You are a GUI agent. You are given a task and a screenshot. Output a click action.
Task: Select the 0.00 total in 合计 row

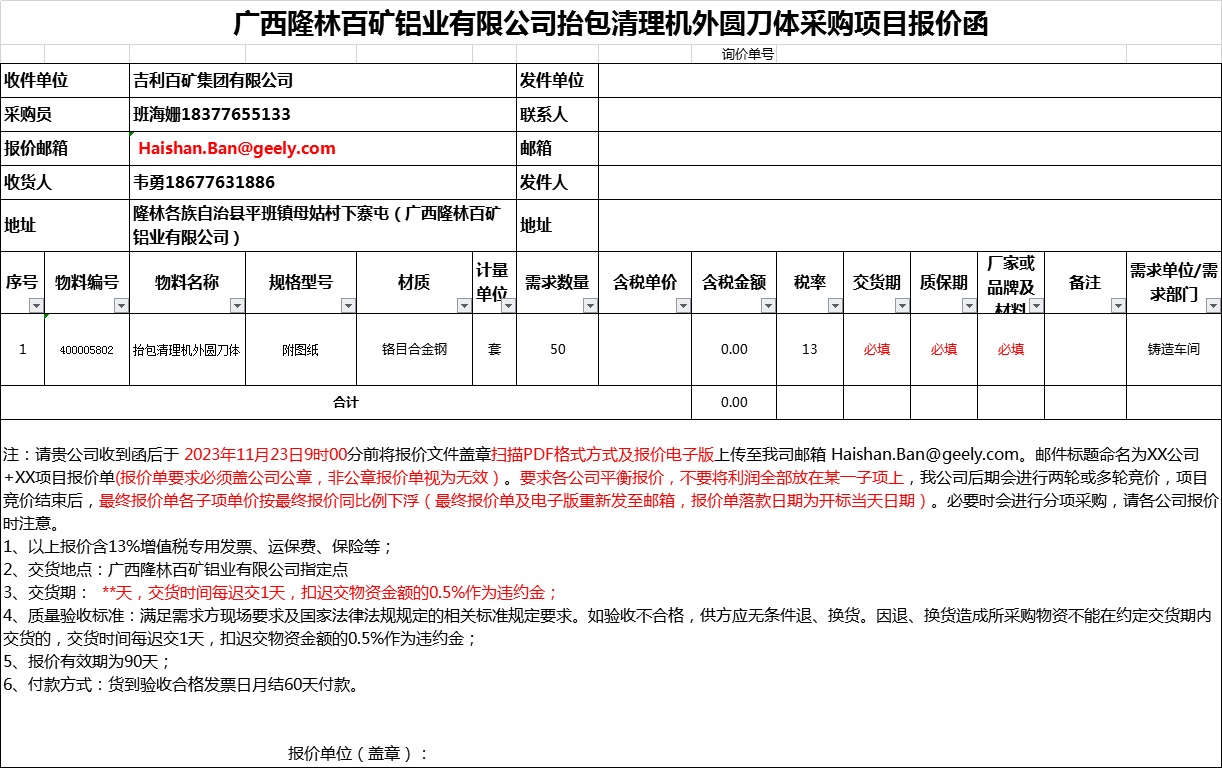(734, 402)
